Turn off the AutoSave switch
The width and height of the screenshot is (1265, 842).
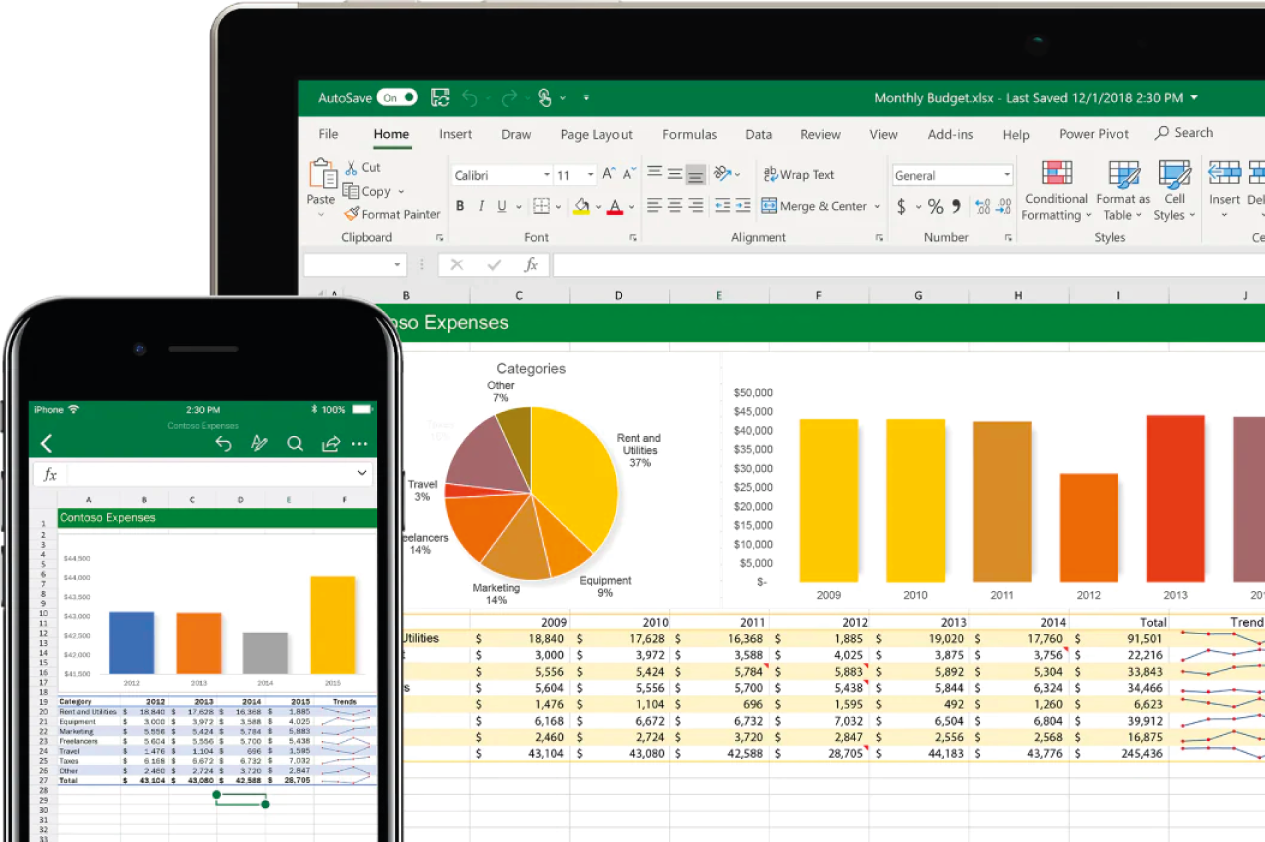pyautogui.click(x=397, y=97)
